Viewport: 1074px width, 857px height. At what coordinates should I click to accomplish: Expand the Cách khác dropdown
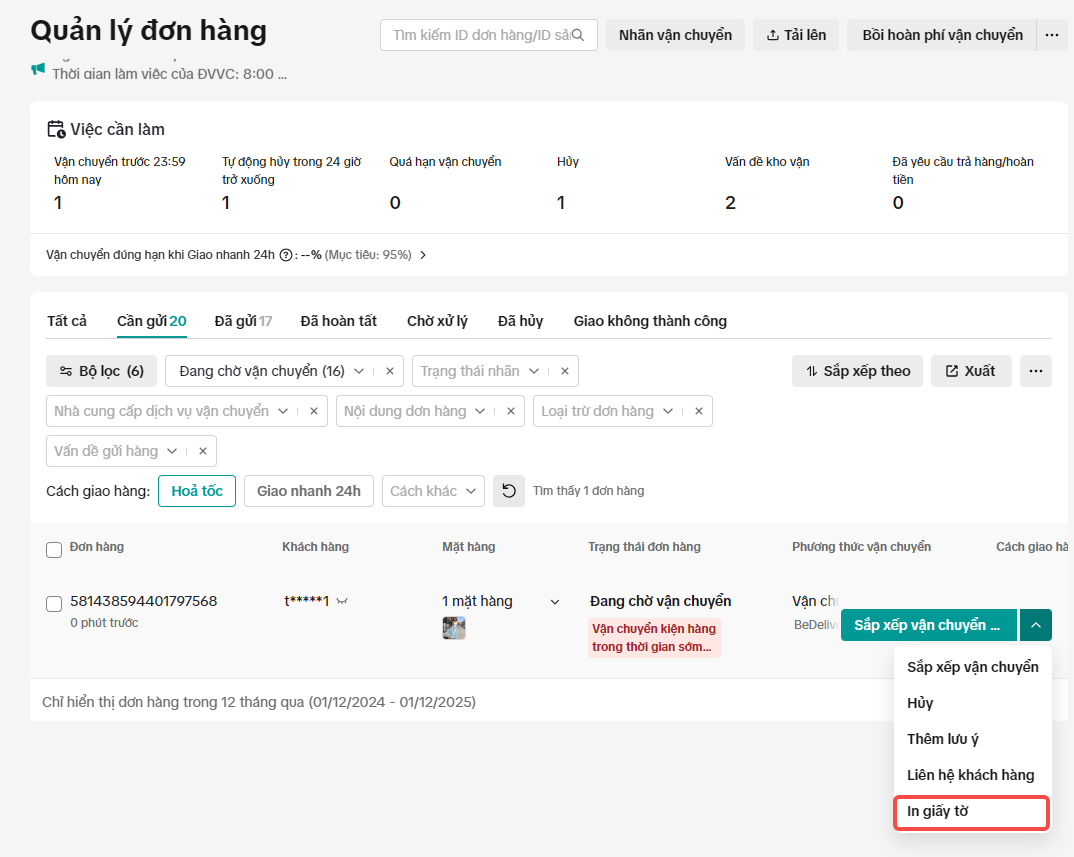[x=433, y=491]
